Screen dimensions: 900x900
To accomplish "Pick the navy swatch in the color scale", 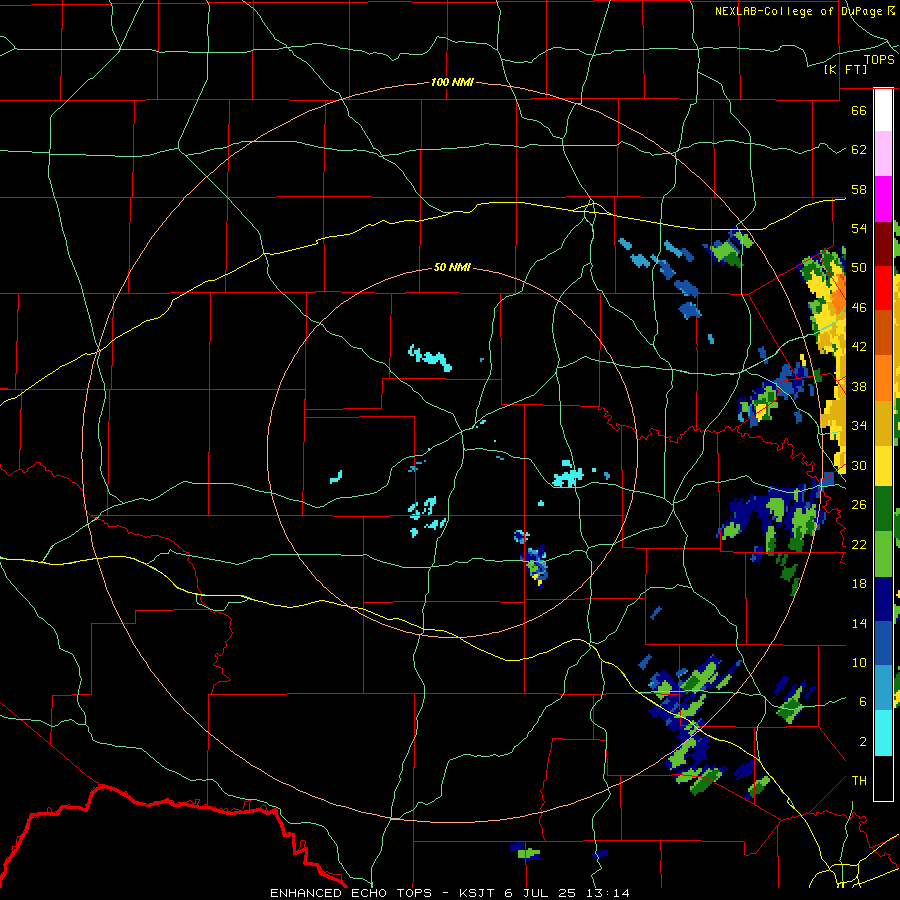I will coord(883,599).
